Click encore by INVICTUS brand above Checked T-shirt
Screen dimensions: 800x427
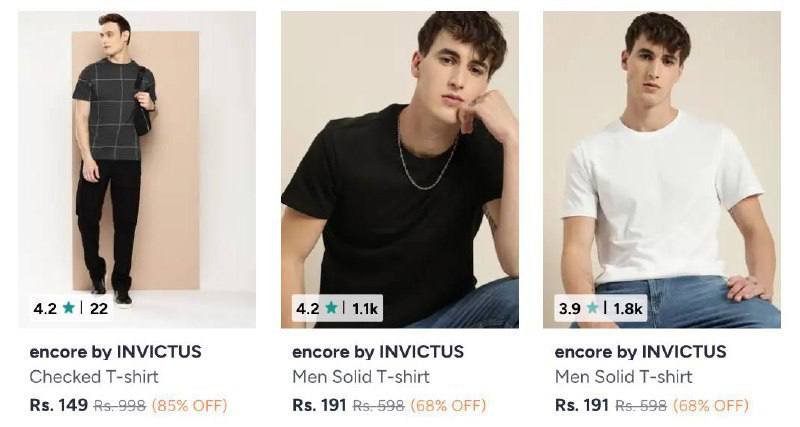pos(115,351)
